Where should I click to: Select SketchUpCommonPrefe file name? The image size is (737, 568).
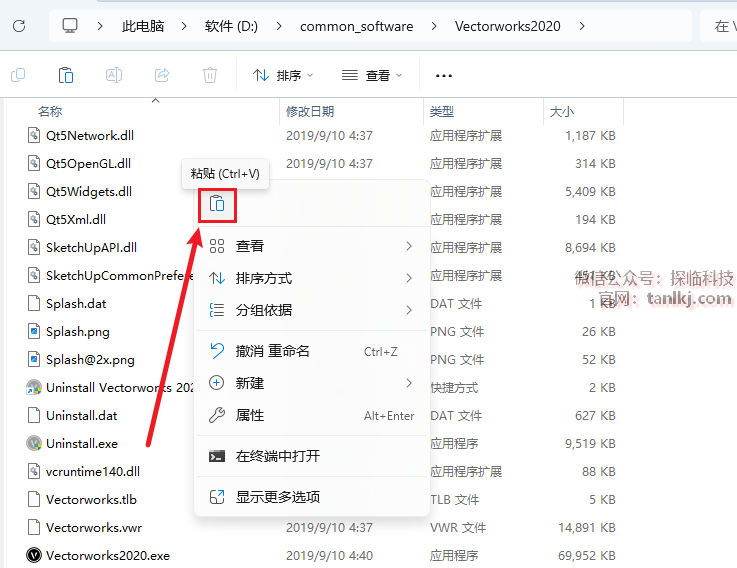point(119,276)
